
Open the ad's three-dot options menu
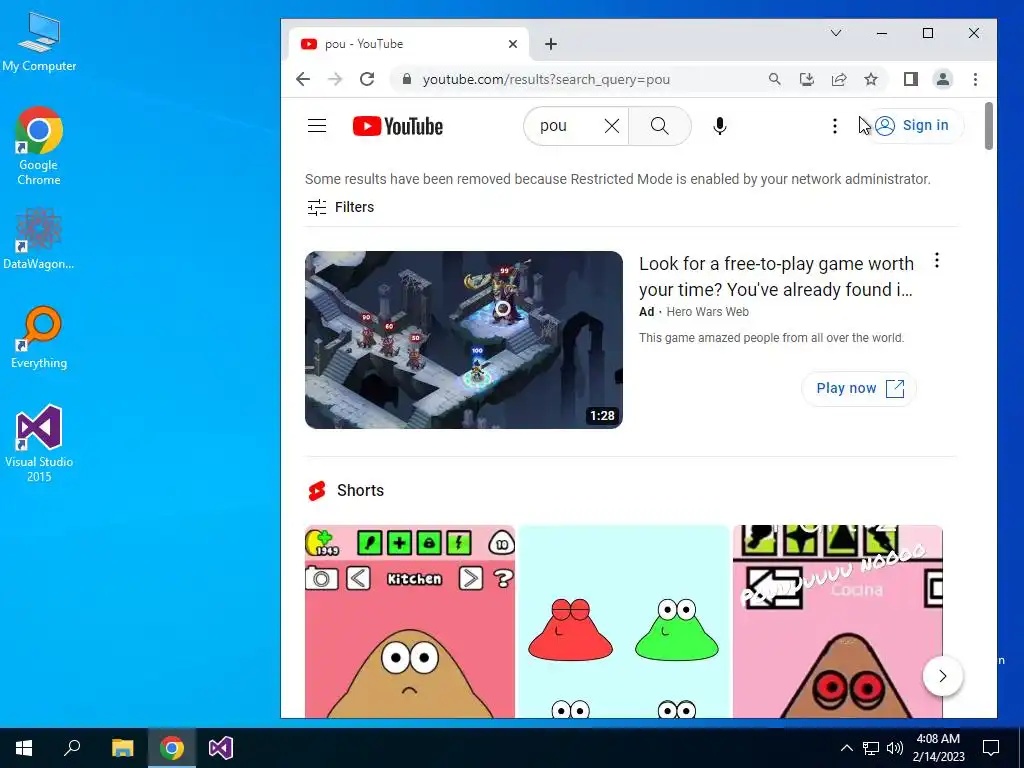(936, 261)
